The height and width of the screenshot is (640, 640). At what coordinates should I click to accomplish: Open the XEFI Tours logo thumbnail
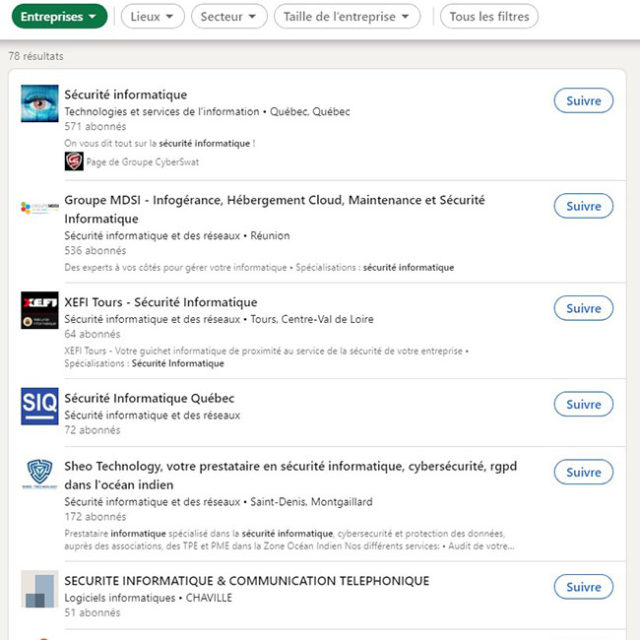coord(40,310)
